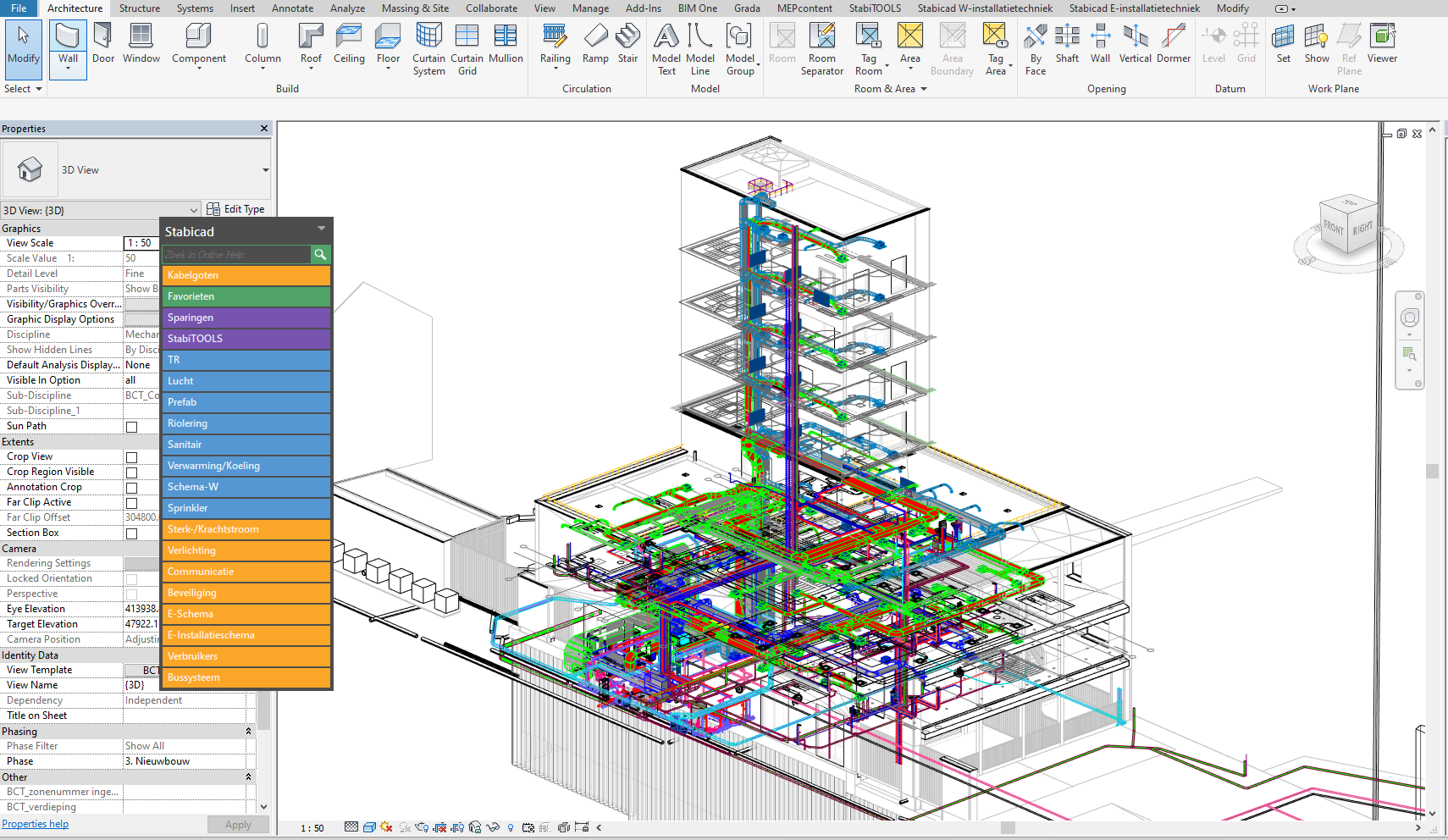Screen dimensions: 1448x840
Task: Select the Shaft opening tool
Action: pos(1067,44)
